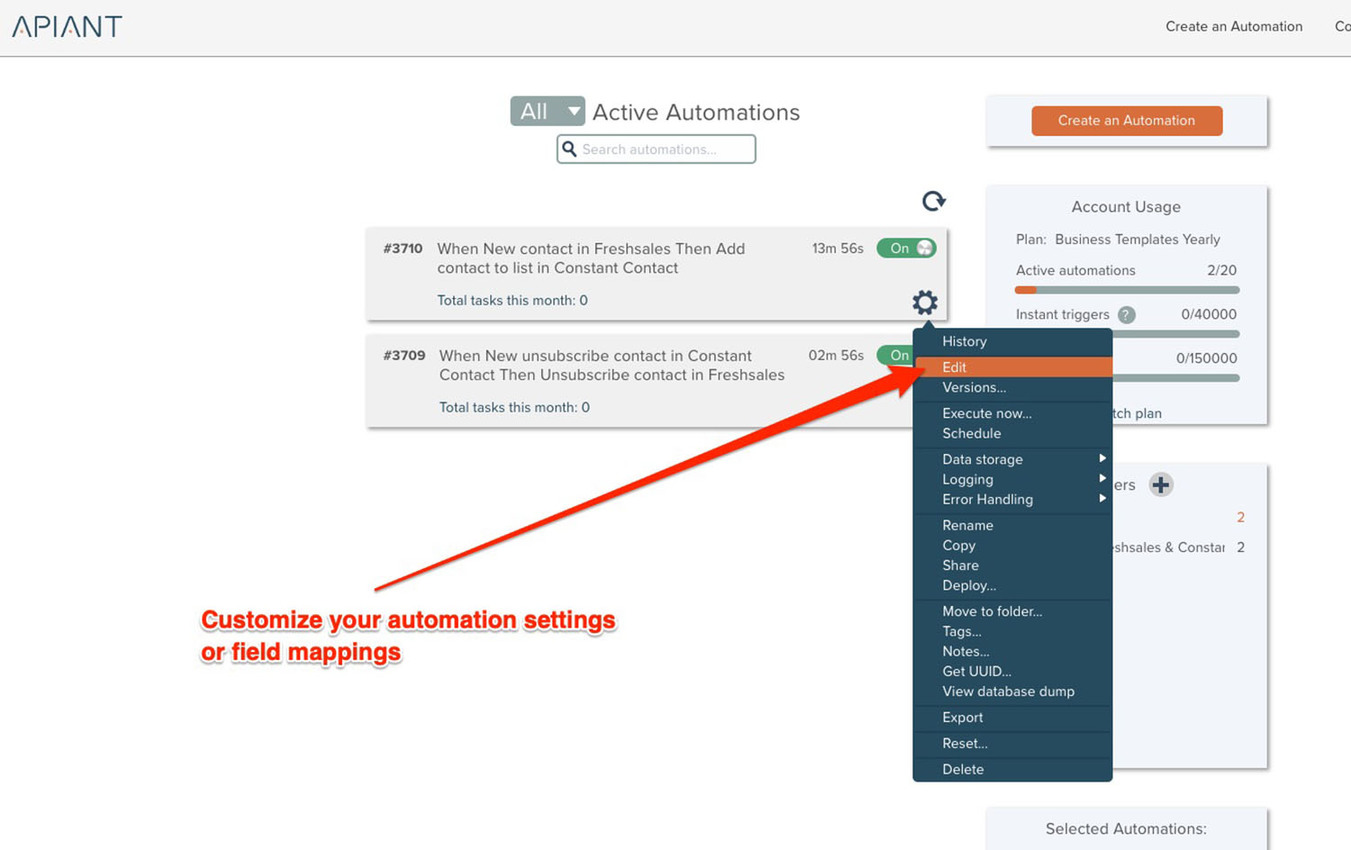Click the APIANT logo
Screen dimensions: 1351x850
click(x=67, y=27)
